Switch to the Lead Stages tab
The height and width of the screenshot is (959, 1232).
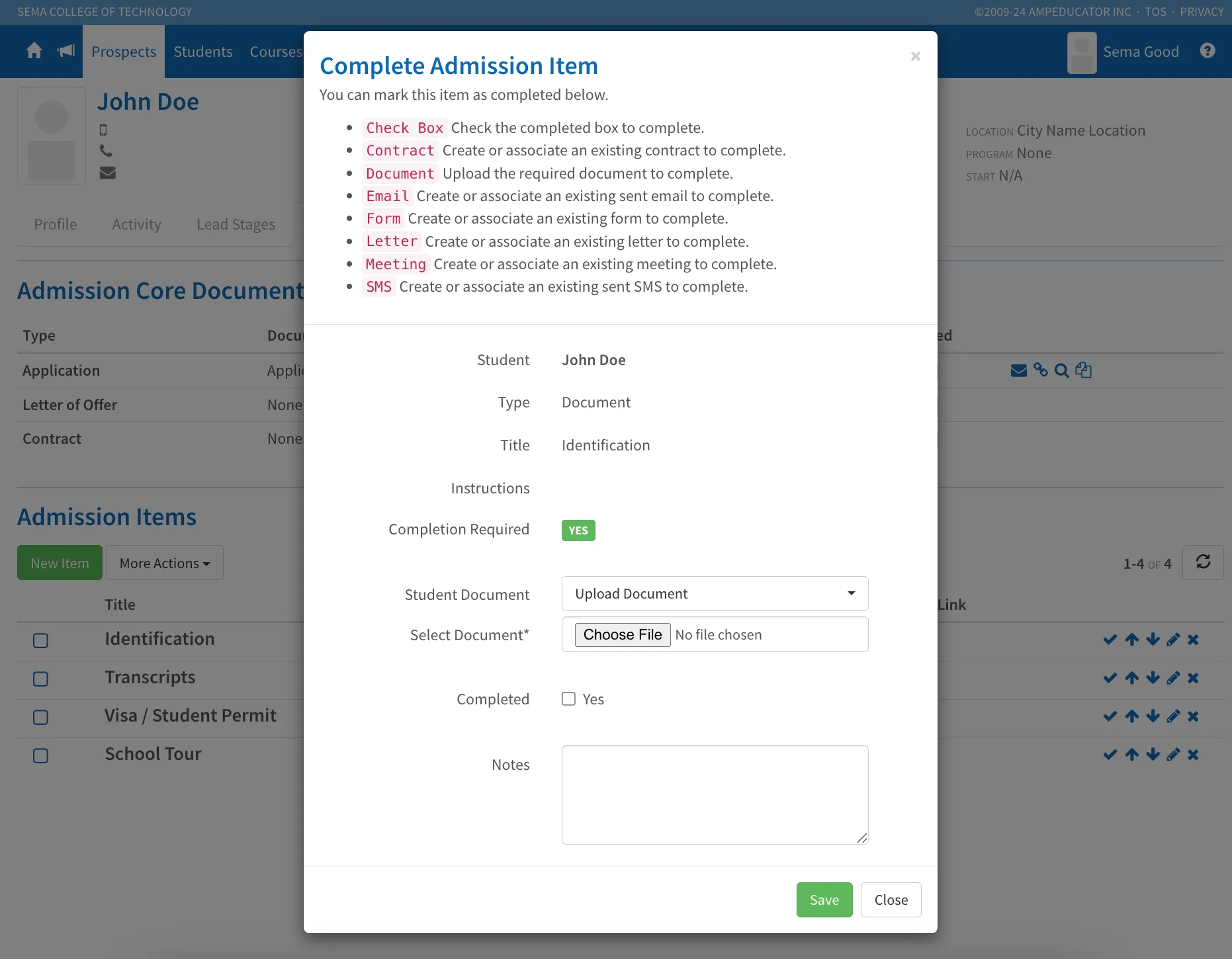pos(236,224)
